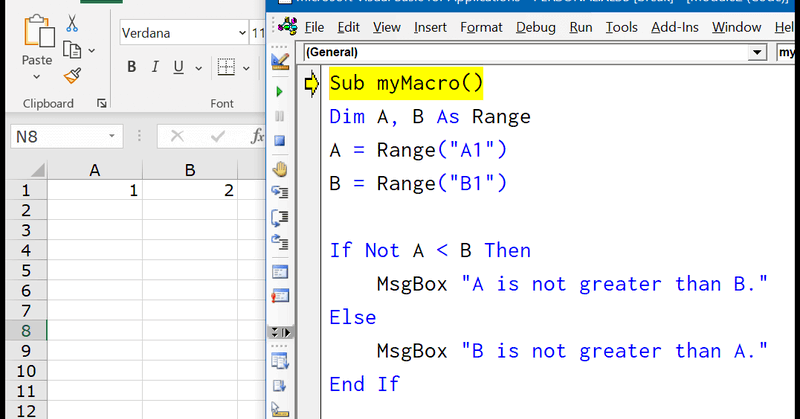Select the Format Painter brush

72,76
